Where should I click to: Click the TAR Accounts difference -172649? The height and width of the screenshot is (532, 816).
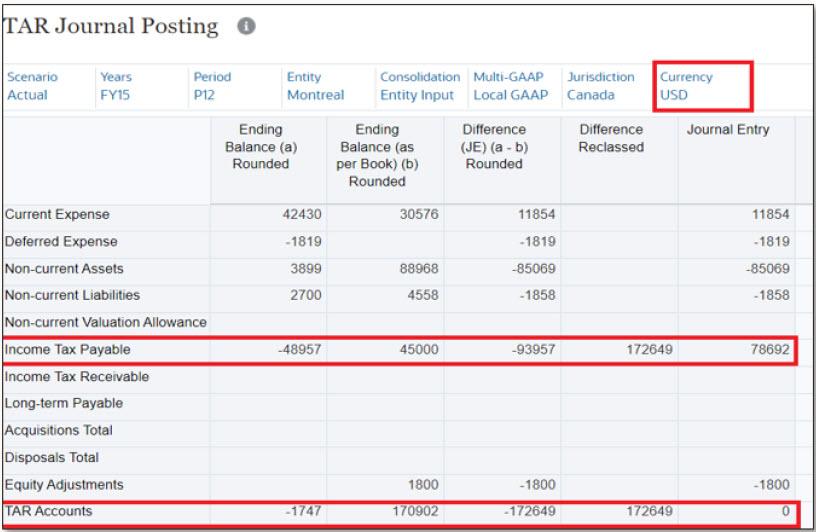502,511
